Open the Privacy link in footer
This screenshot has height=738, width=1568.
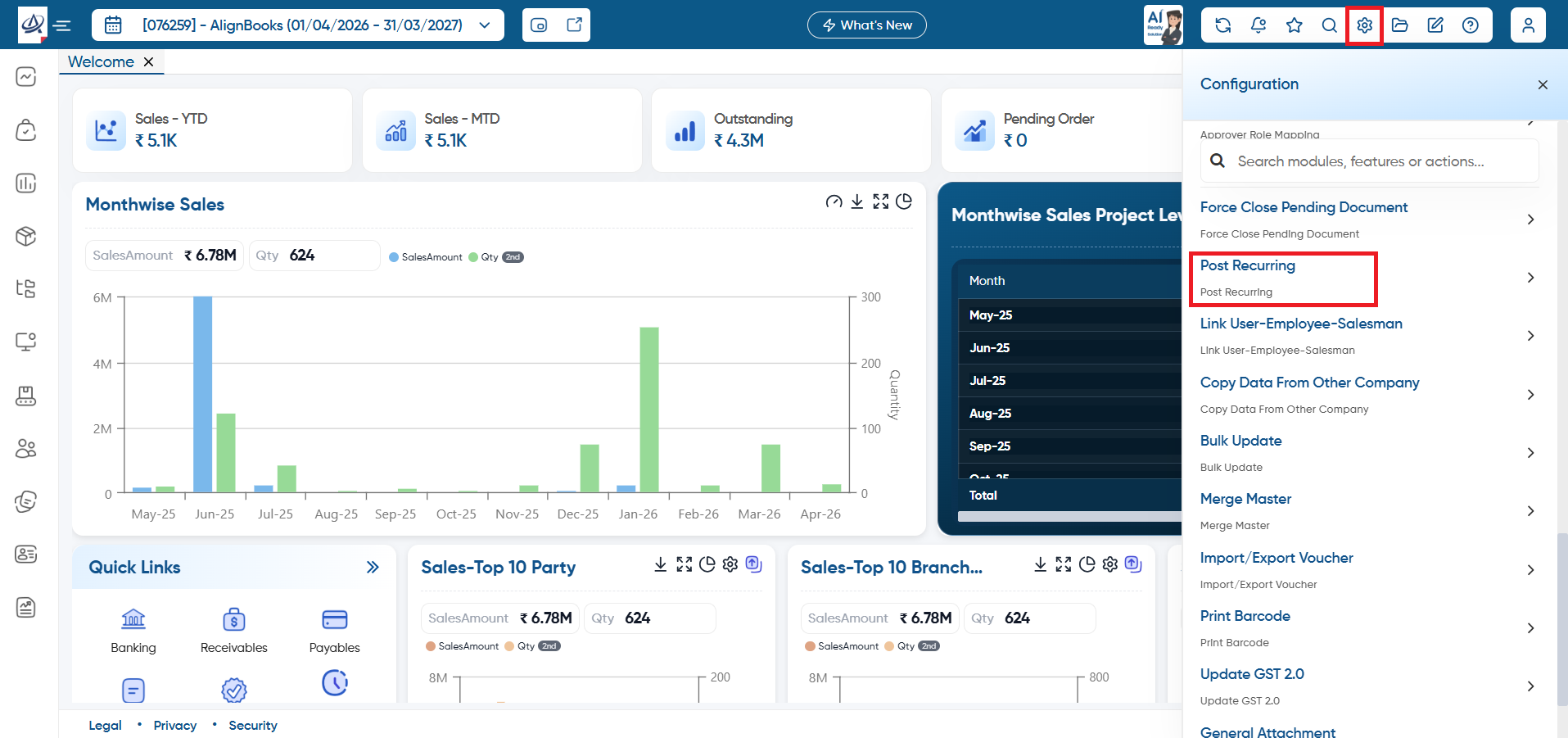point(175,726)
